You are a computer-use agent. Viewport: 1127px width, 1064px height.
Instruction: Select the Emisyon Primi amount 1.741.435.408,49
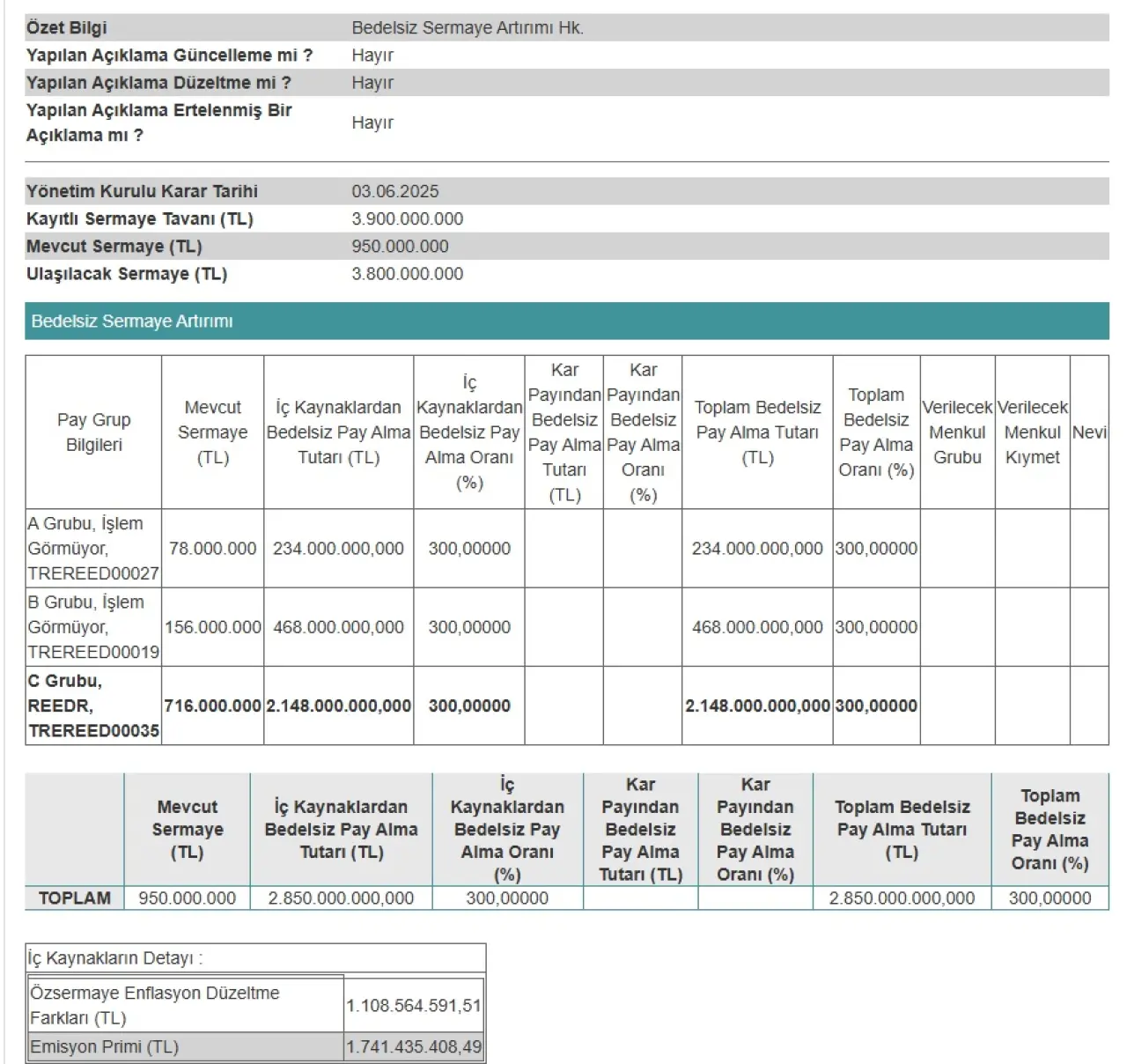tap(414, 1046)
